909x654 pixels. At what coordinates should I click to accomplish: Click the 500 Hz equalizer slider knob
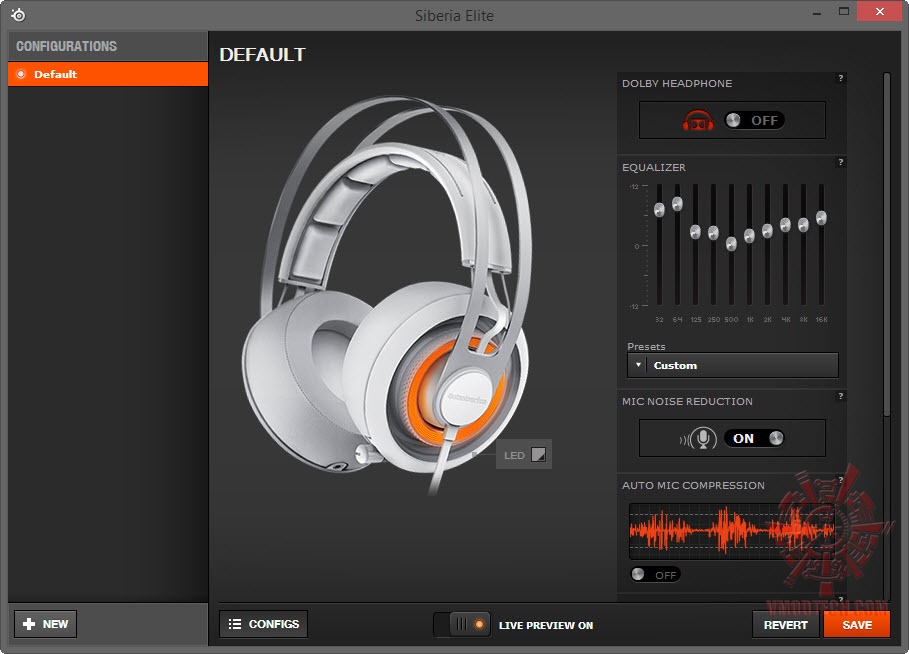(731, 244)
